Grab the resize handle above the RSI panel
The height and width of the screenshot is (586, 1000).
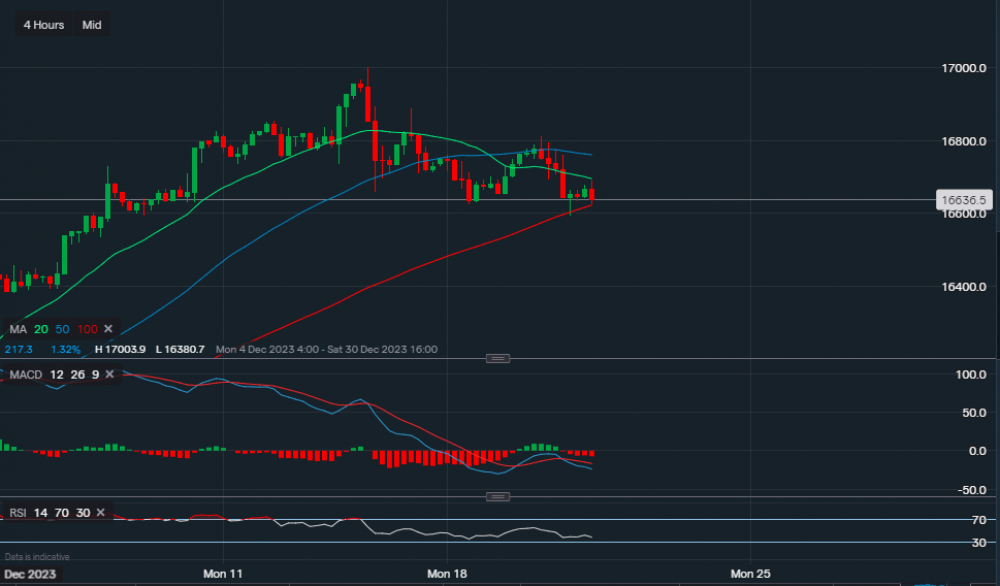[x=496, y=496]
